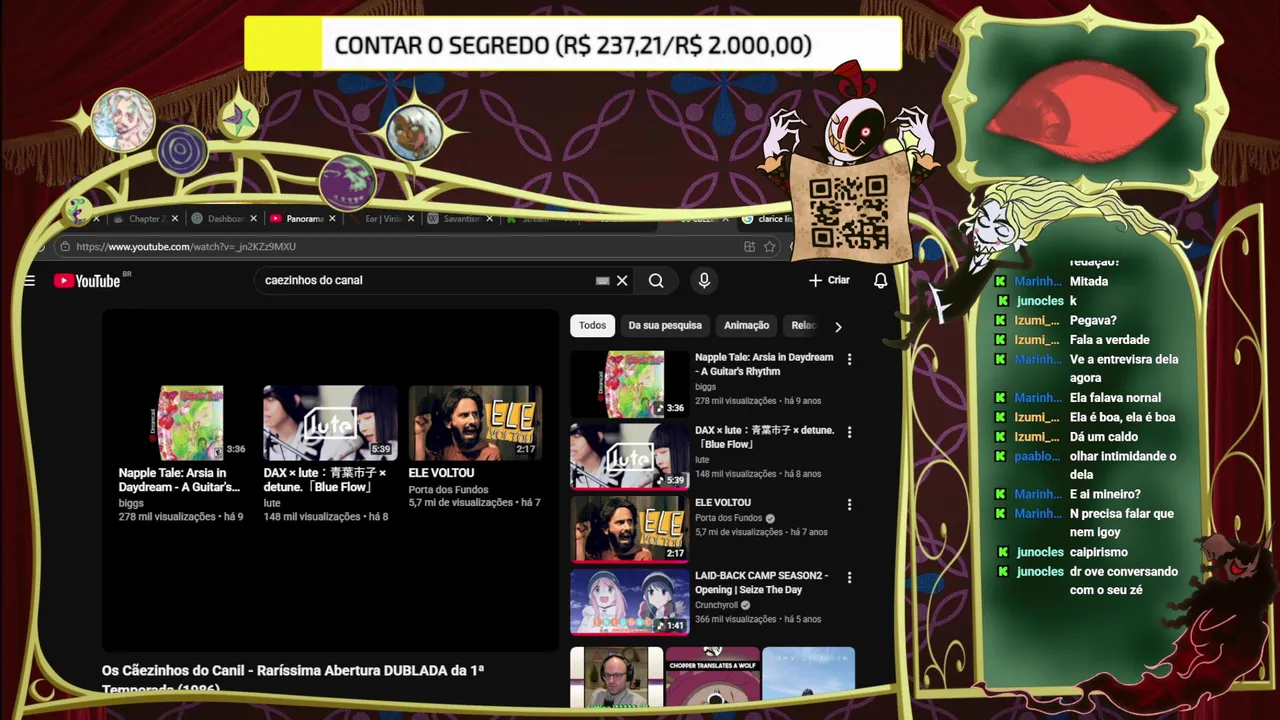The width and height of the screenshot is (1280, 720).
Task: Open Napple Tale sidebar thumbnail
Action: [629, 383]
